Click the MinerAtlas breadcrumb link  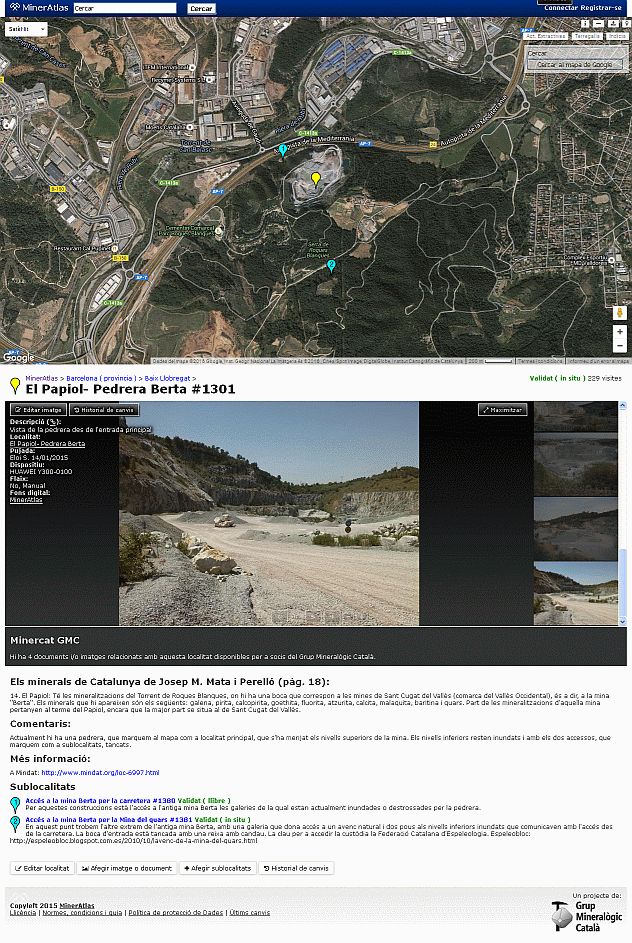[x=41, y=378]
